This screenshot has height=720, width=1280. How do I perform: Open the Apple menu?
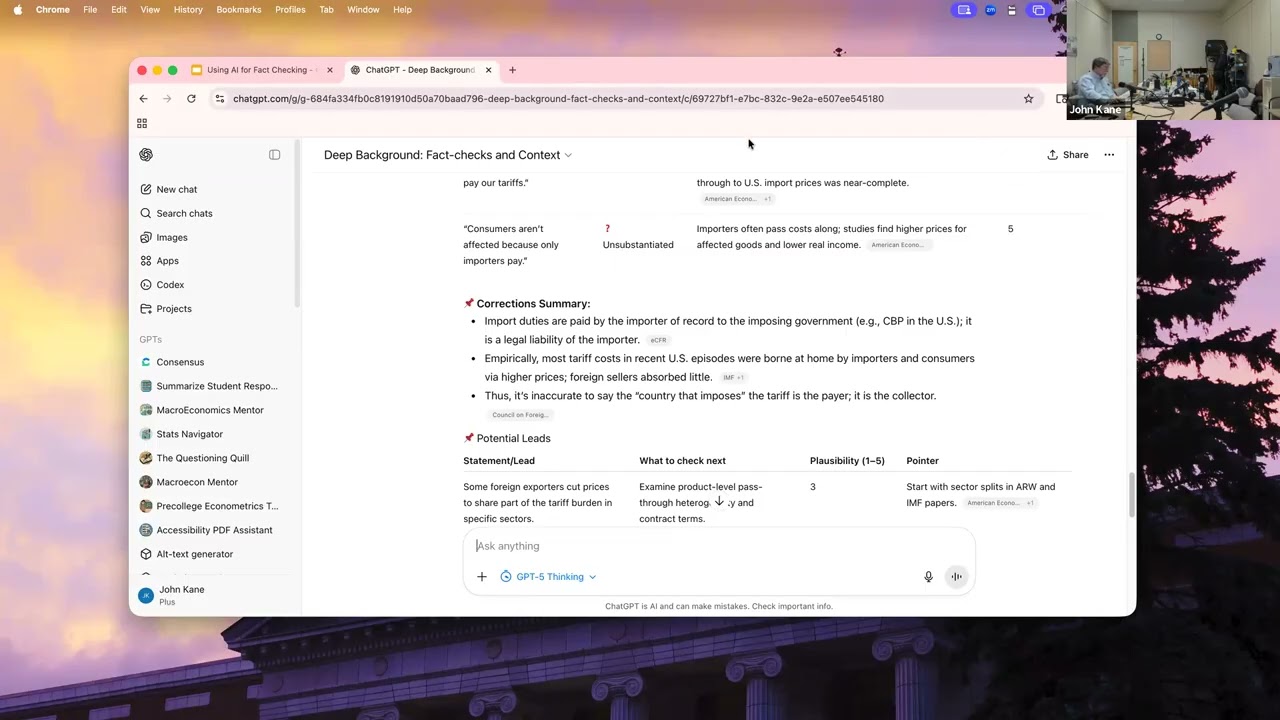pos(17,10)
